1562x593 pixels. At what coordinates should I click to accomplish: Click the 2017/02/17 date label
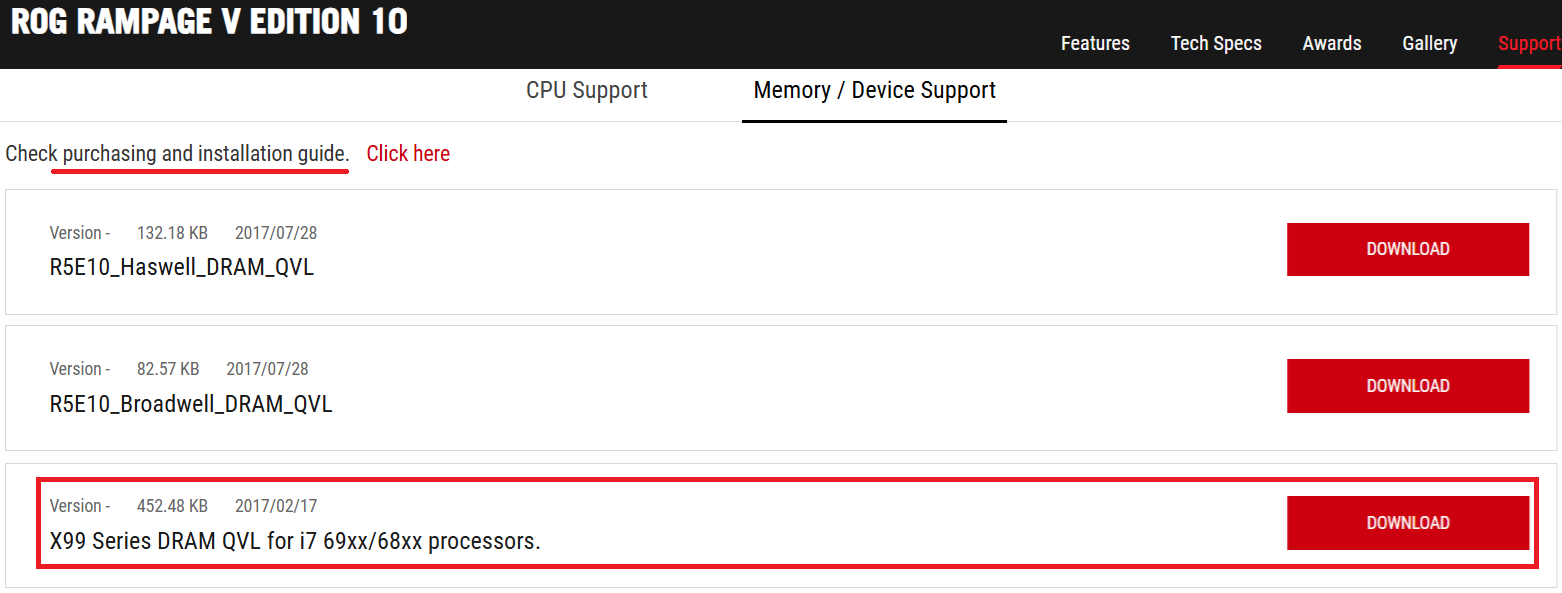click(x=276, y=506)
